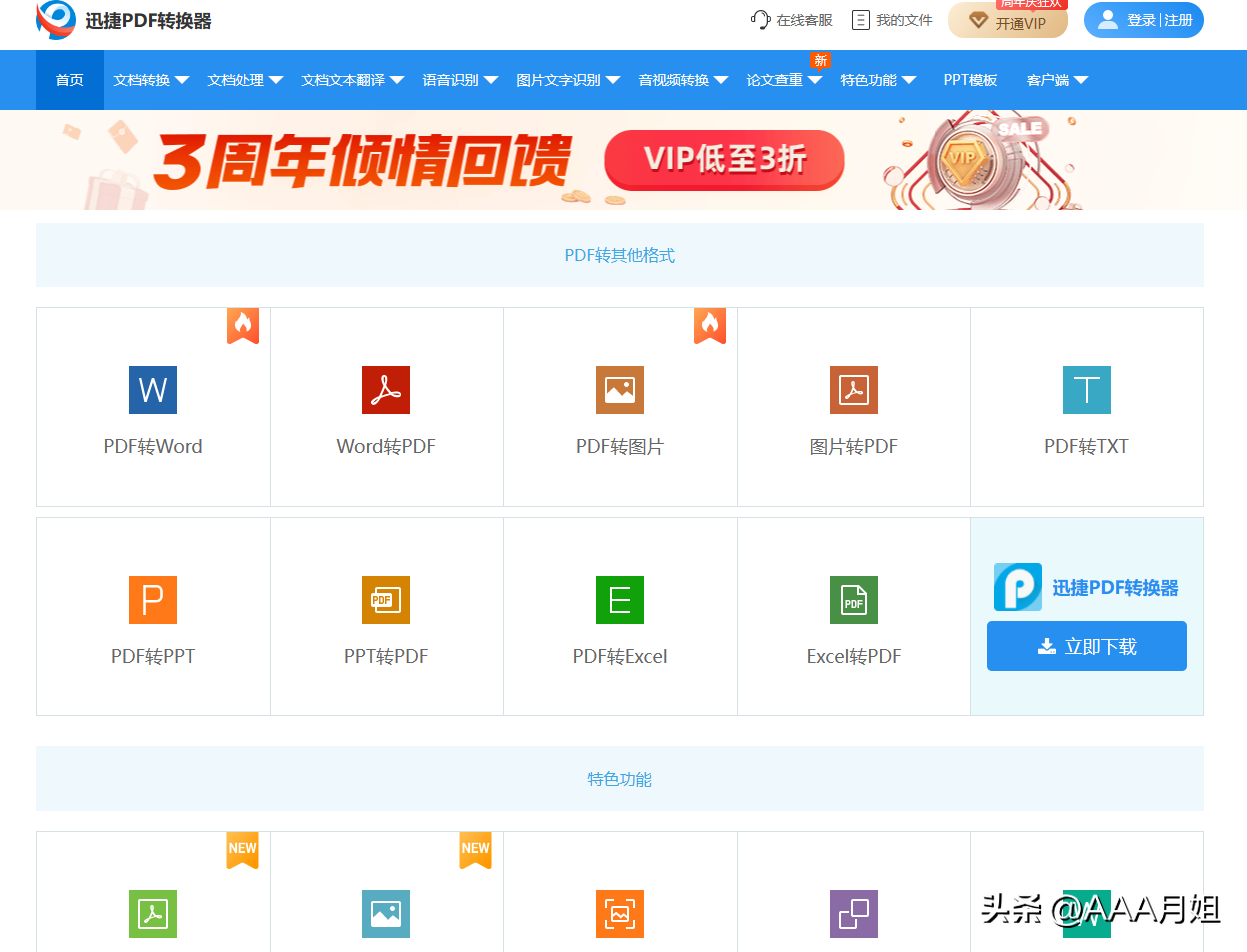Open the PDF转Excel text label
Image resolution: width=1247 pixels, height=952 pixels.
pos(620,656)
